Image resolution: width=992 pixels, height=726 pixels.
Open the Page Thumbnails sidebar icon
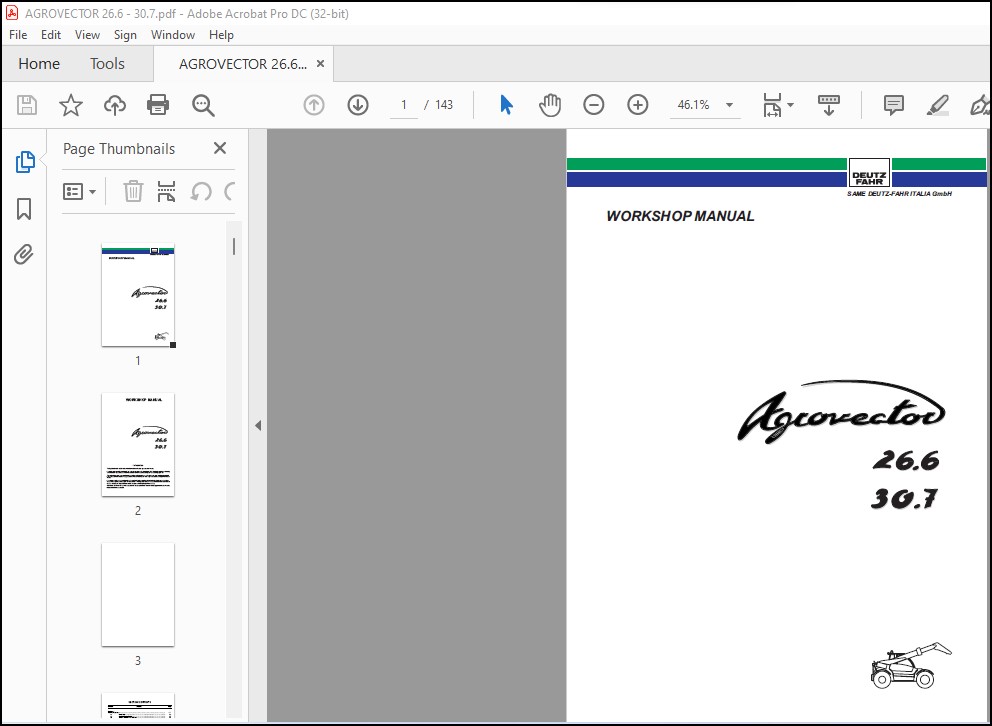(x=25, y=162)
